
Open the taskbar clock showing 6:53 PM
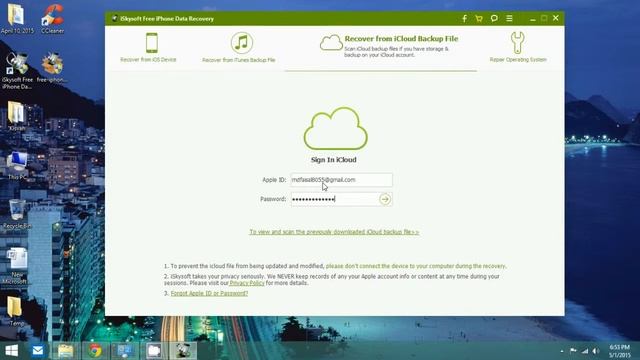620,351
